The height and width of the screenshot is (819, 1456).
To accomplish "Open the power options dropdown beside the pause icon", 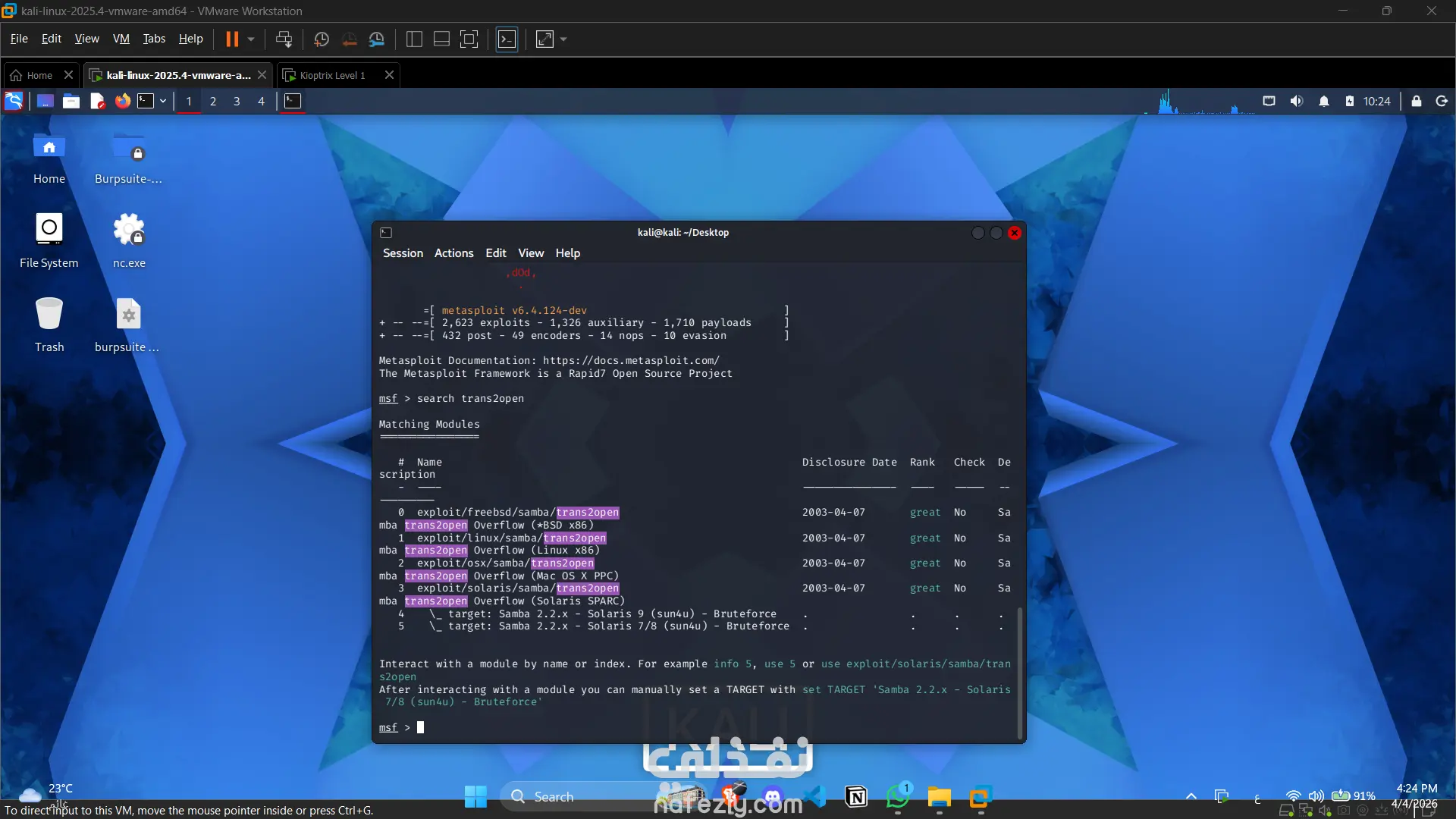I will click(251, 39).
